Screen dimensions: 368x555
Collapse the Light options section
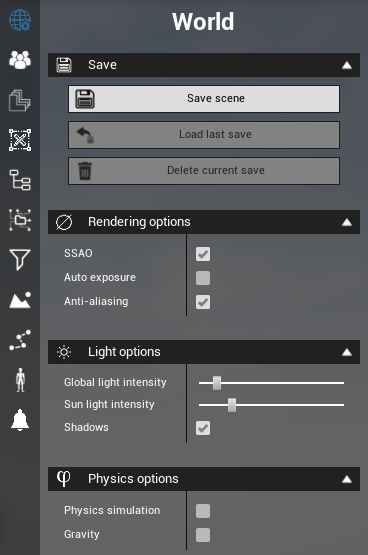click(347, 352)
